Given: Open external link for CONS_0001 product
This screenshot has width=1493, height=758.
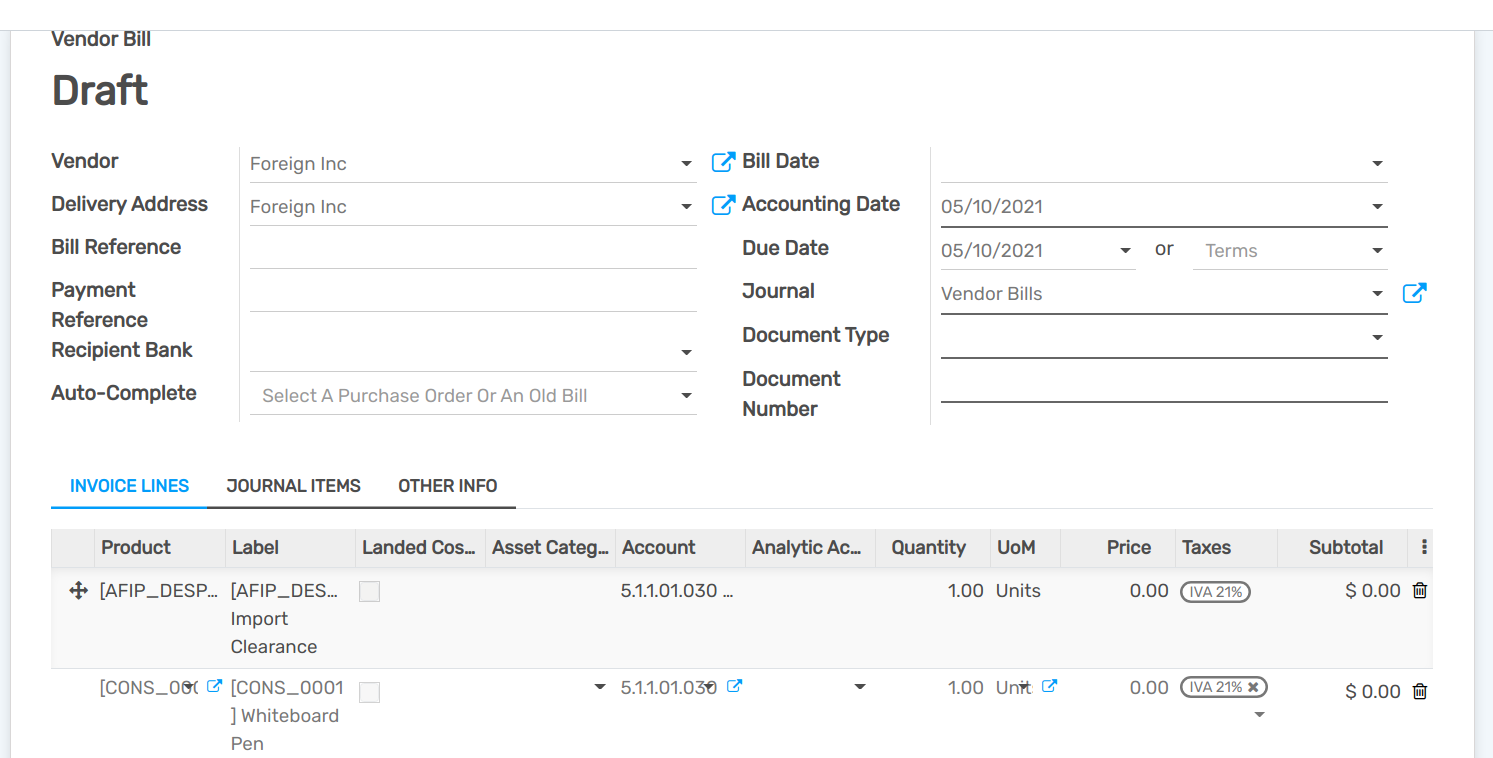Looking at the screenshot, I should [x=214, y=687].
